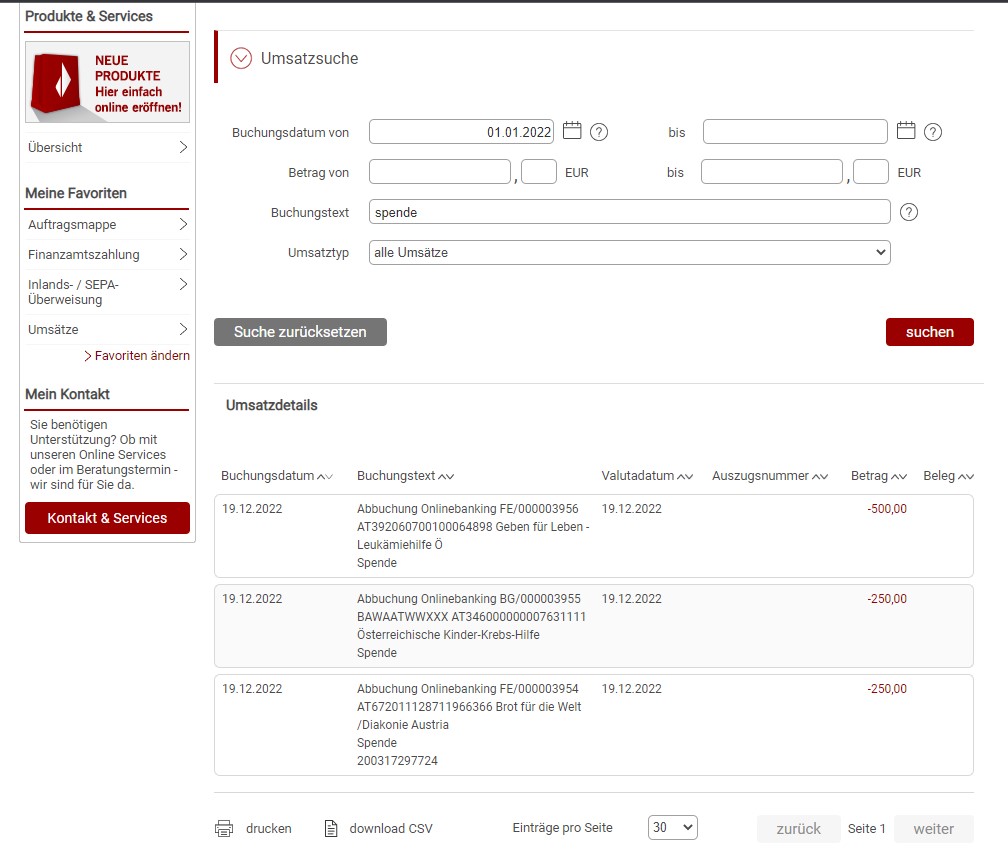The width and height of the screenshot is (1008, 862).
Task: Click the zurück pagination button
Action: 798,829
